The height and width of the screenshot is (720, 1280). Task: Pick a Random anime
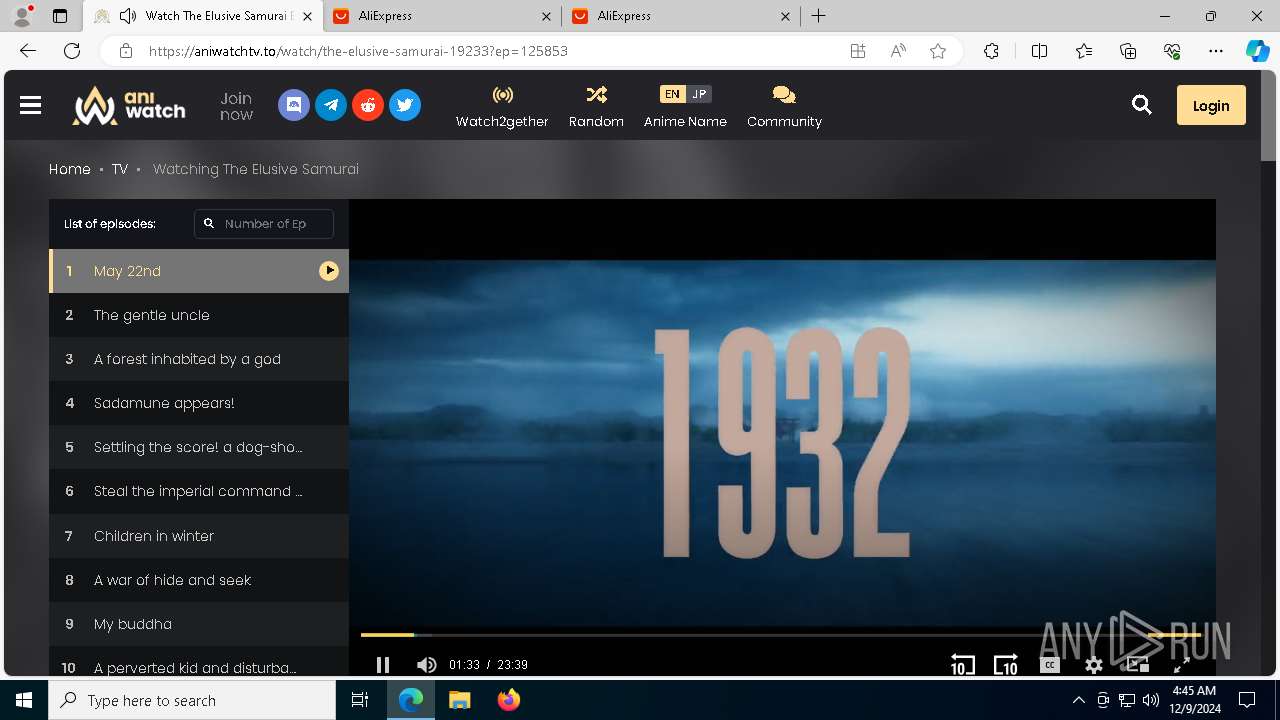[596, 106]
